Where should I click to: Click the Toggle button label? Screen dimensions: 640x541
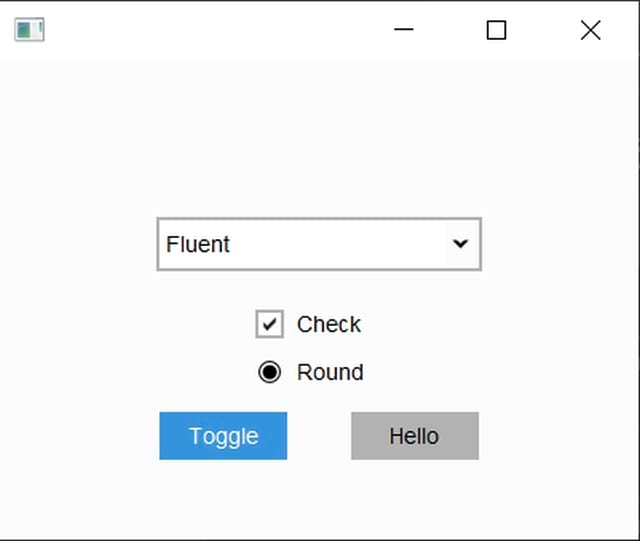(x=224, y=437)
